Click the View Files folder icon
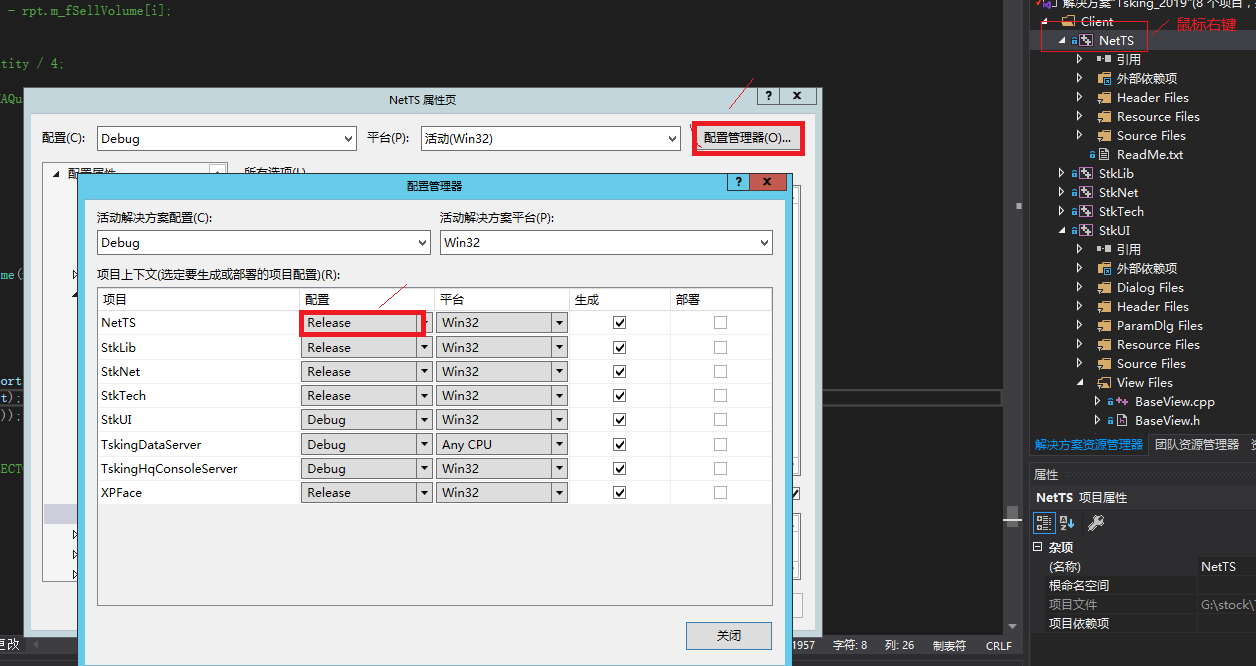This screenshot has width=1256, height=666. [x=1104, y=383]
